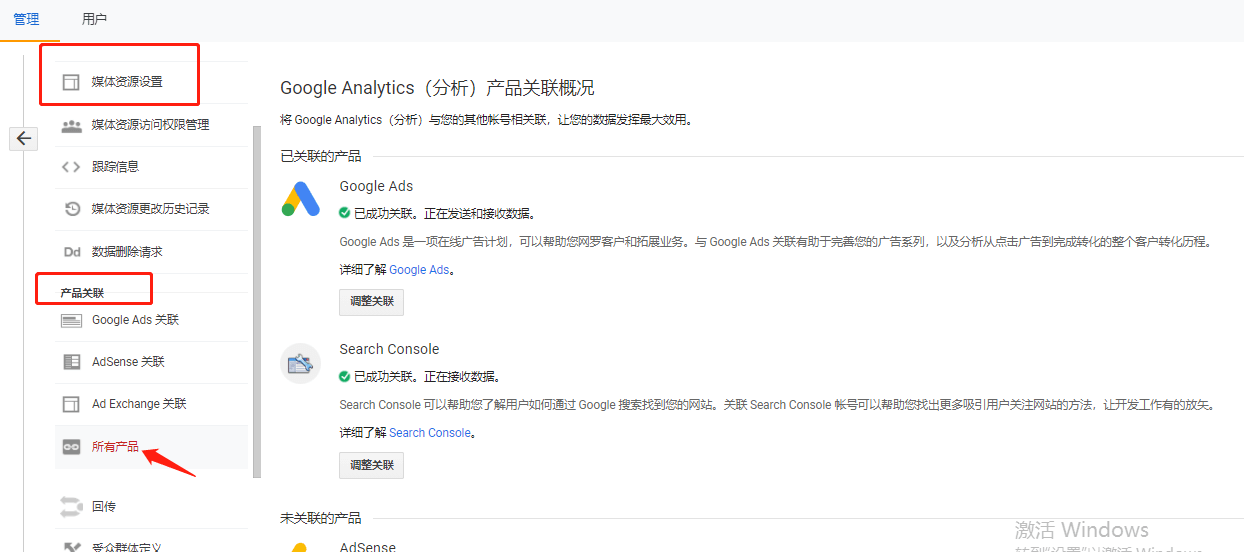Screen dimensions: 1244x552
Task: Open 媒体资源更改历史记录
Action: 152,209
